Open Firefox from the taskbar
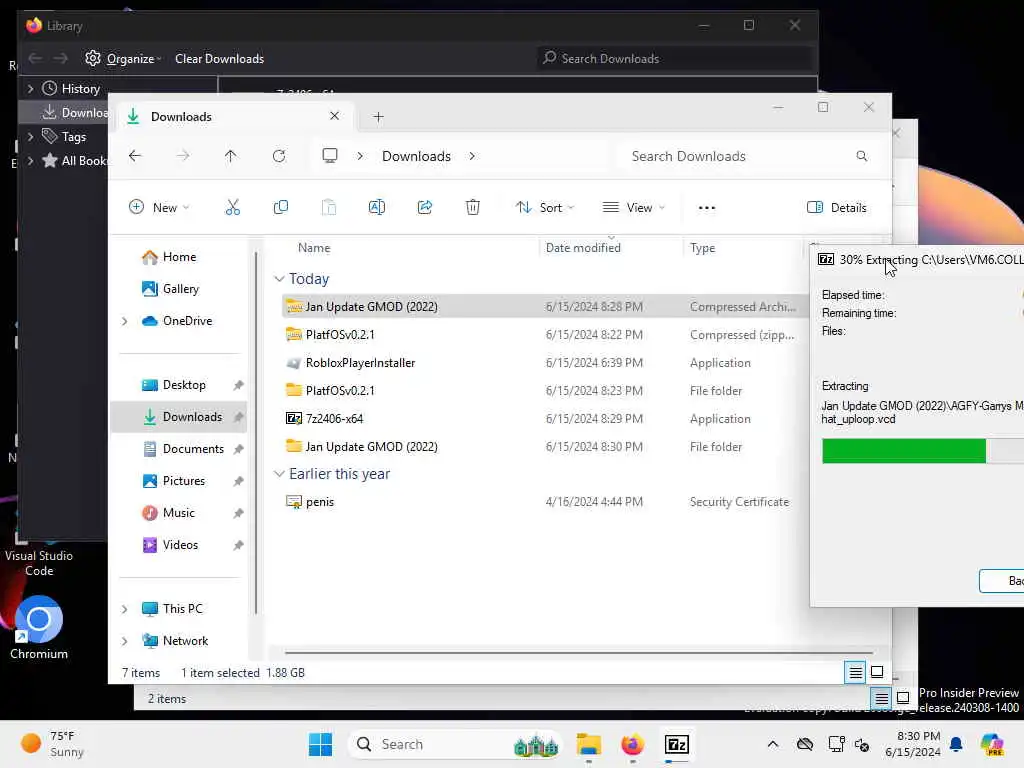 tap(632, 744)
